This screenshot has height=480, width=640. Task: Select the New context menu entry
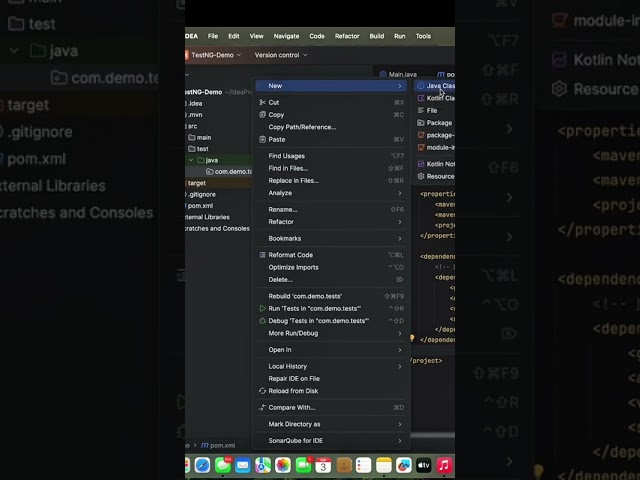(x=331, y=86)
